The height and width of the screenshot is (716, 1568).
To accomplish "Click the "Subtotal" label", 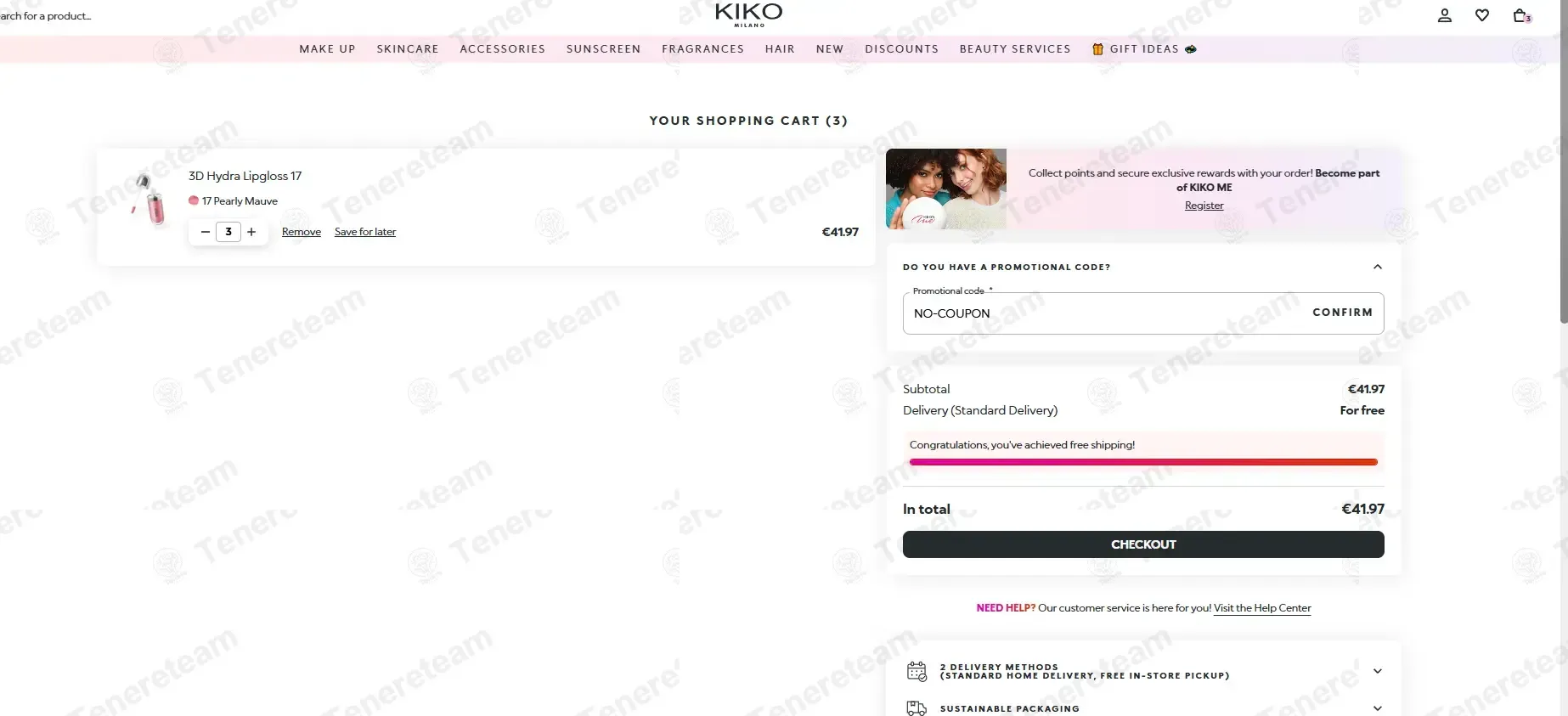I will coord(927,389).
